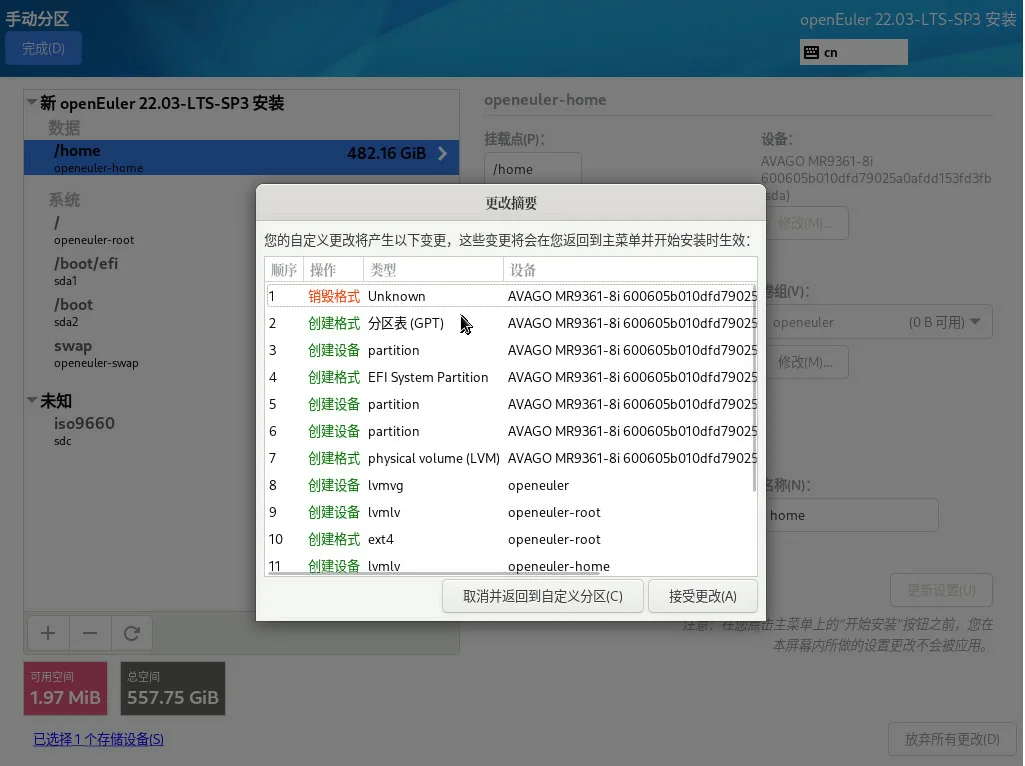The height and width of the screenshot is (766, 1025).
Task: Select row 6 创建设备 partition
Action: [x=510, y=431]
